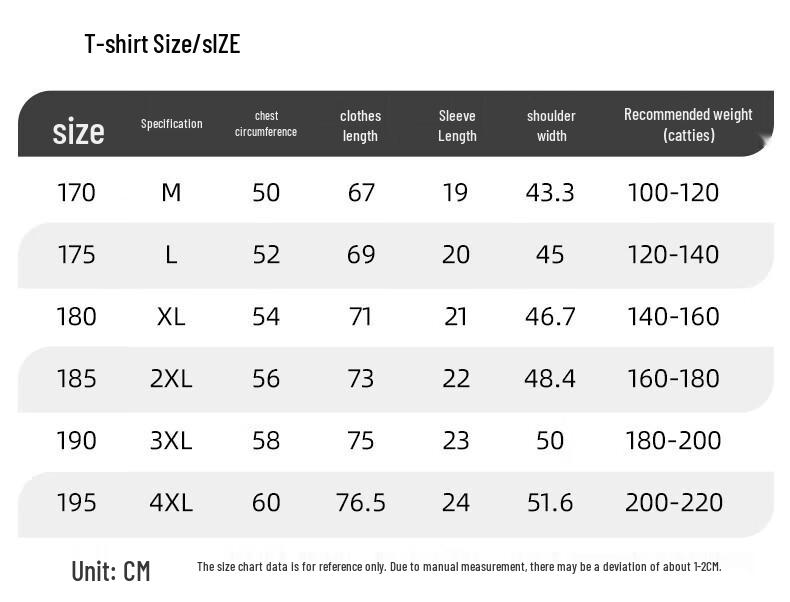Click the size chart disclaimer text
This screenshot has height=602, width=790.
459,567
